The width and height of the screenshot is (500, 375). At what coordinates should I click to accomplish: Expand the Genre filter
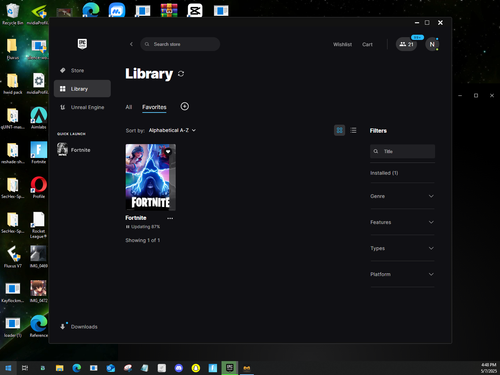pos(402,196)
